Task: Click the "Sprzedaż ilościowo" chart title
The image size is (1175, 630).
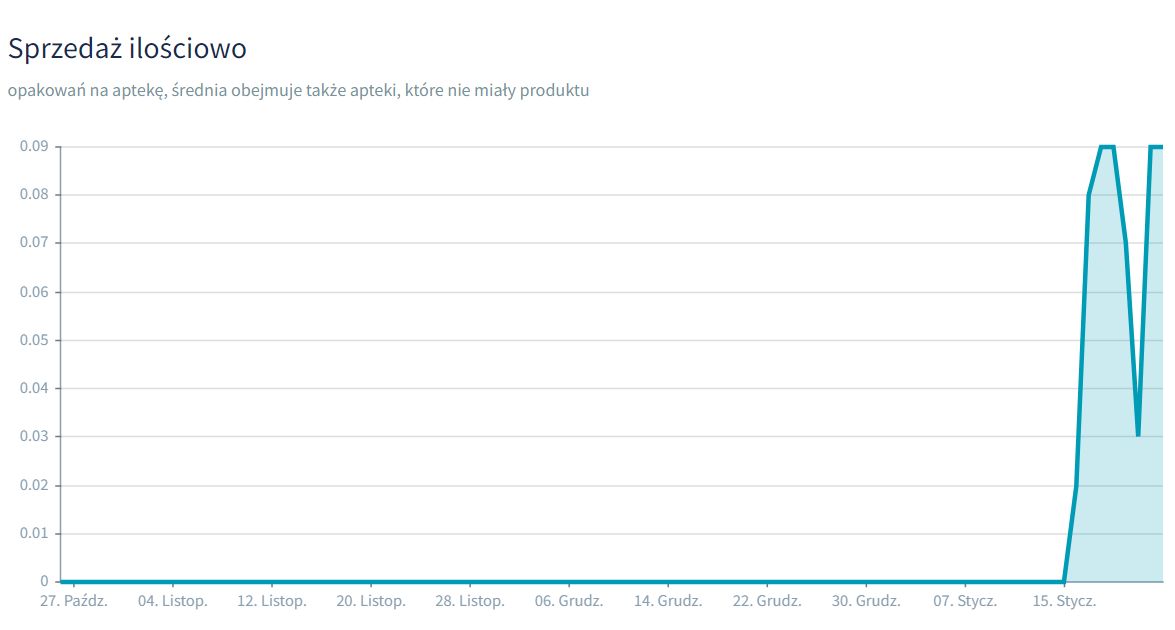Action: [127, 47]
